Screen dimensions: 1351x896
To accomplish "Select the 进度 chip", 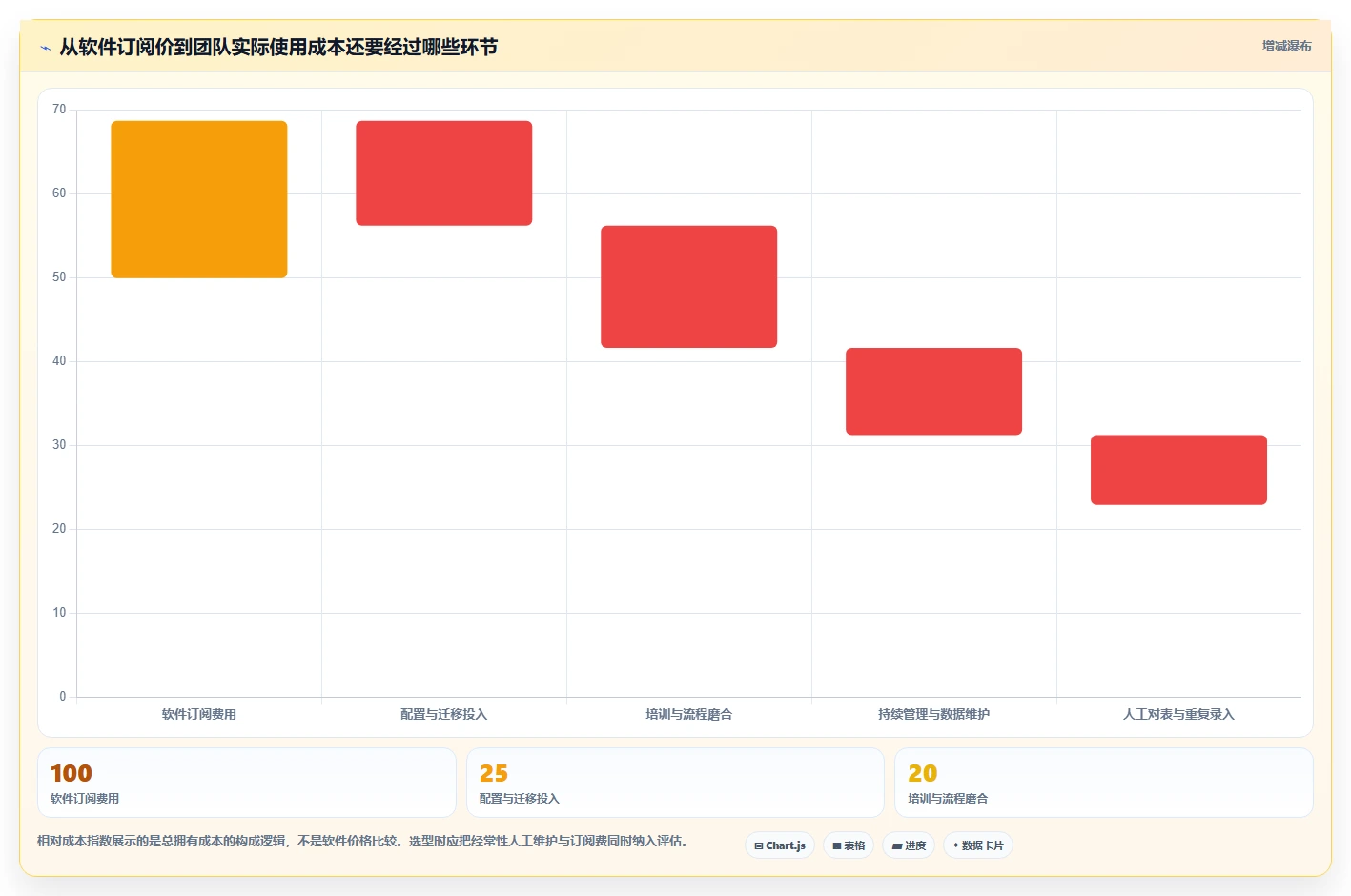I will tap(909, 845).
